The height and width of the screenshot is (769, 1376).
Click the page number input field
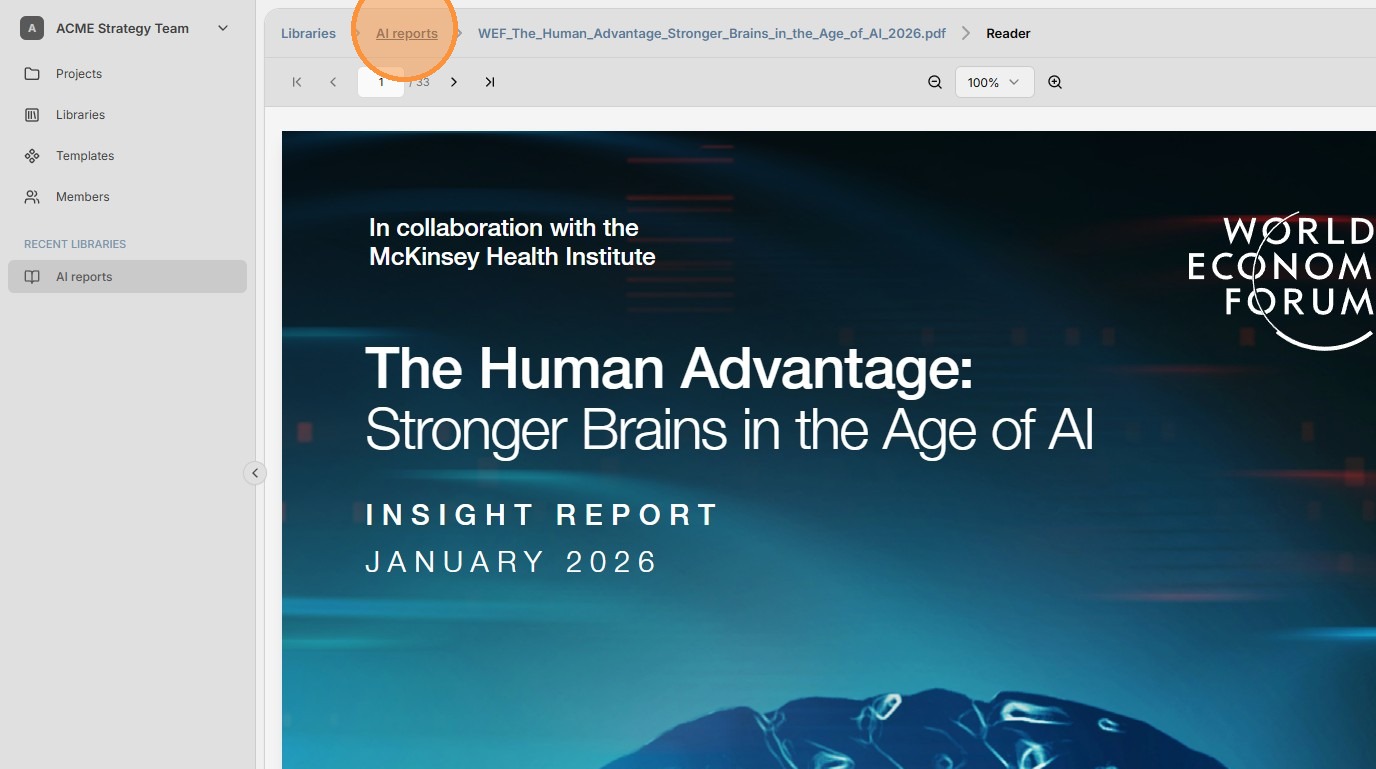381,82
